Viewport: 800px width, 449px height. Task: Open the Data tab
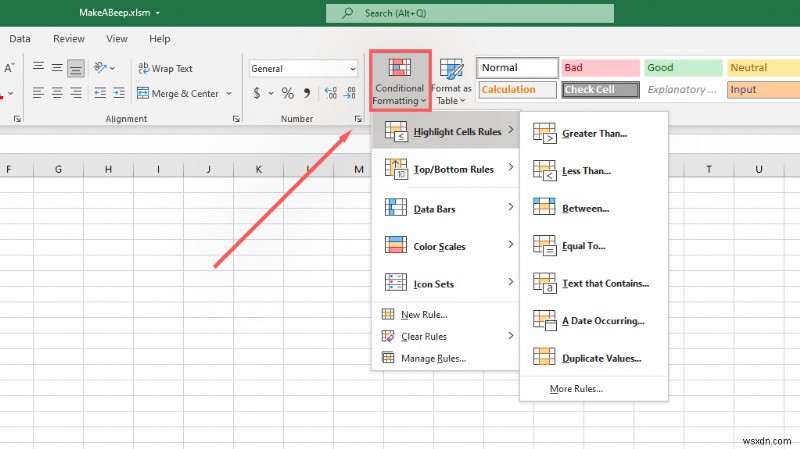click(x=19, y=39)
